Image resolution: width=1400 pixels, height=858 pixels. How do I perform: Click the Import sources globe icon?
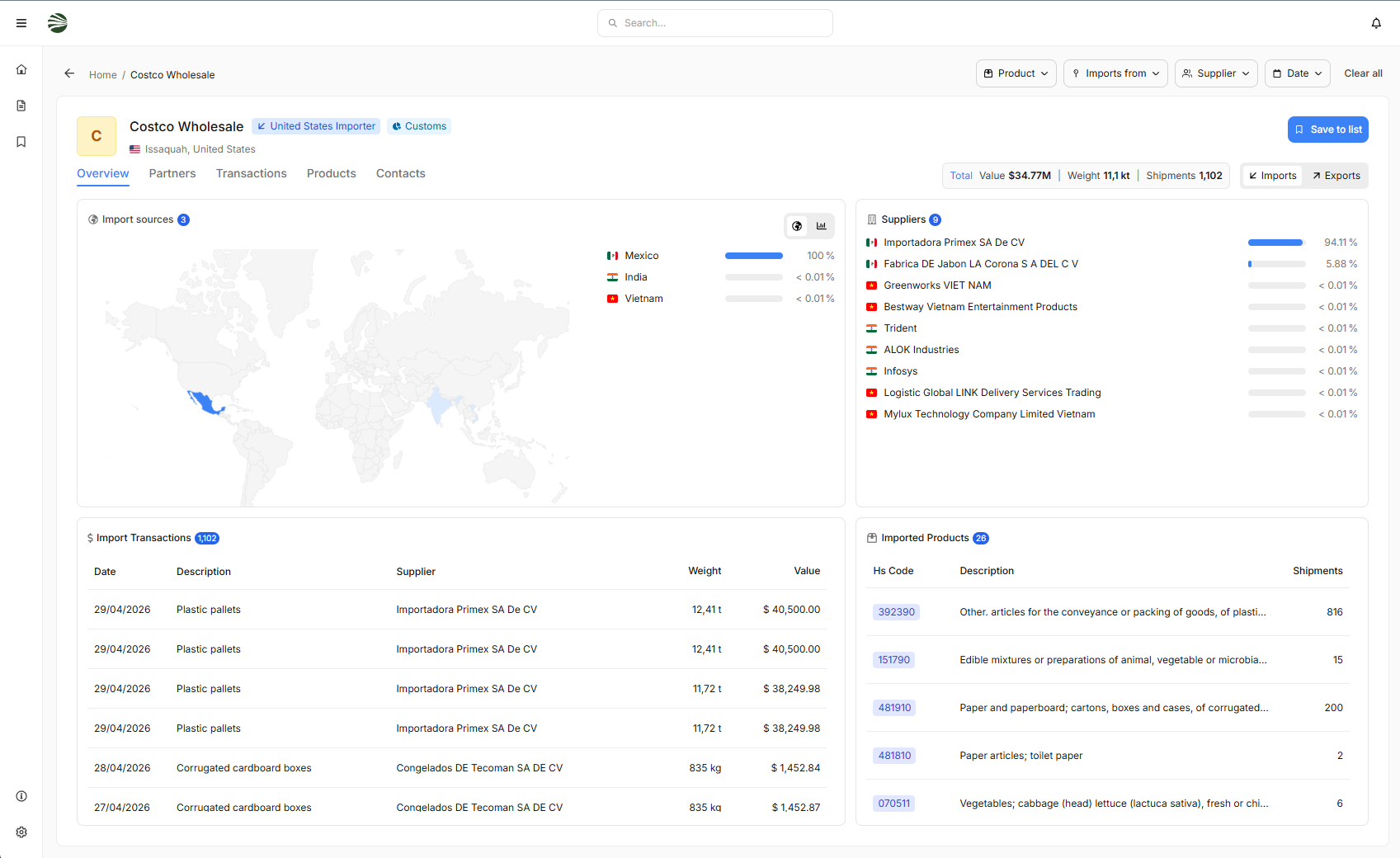tap(93, 219)
